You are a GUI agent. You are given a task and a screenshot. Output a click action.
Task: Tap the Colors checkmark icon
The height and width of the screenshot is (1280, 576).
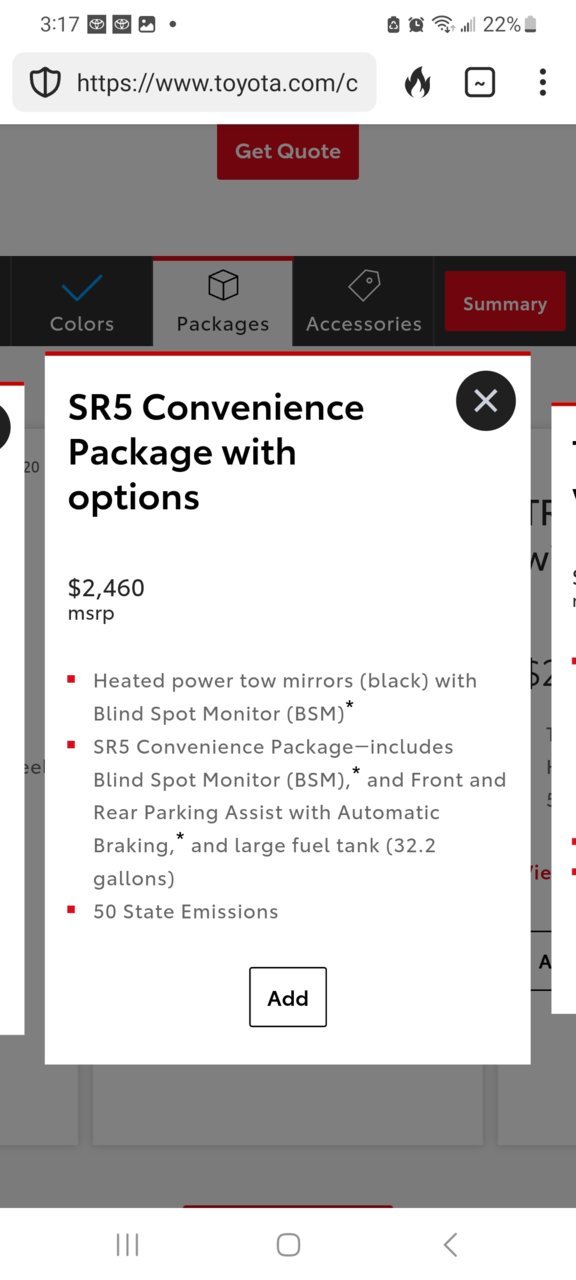pos(82,289)
